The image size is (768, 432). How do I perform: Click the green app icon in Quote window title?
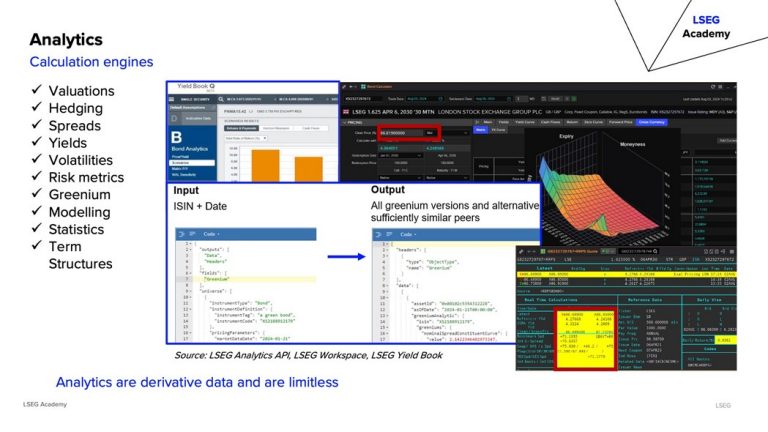(x=543, y=251)
